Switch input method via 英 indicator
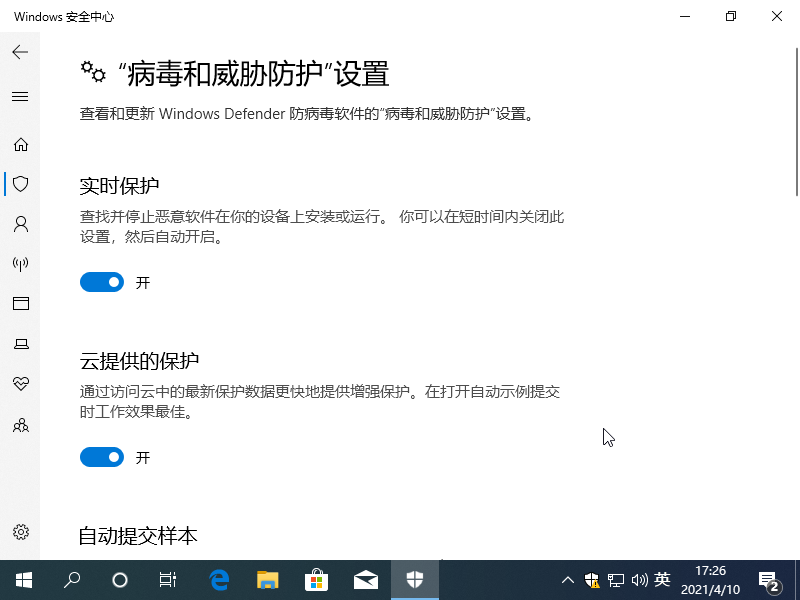This screenshot has height=600, width=800. point(662,580)
